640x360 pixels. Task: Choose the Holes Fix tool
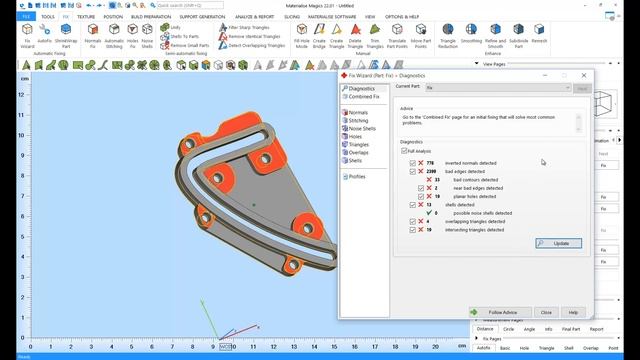tap(132, 36)
